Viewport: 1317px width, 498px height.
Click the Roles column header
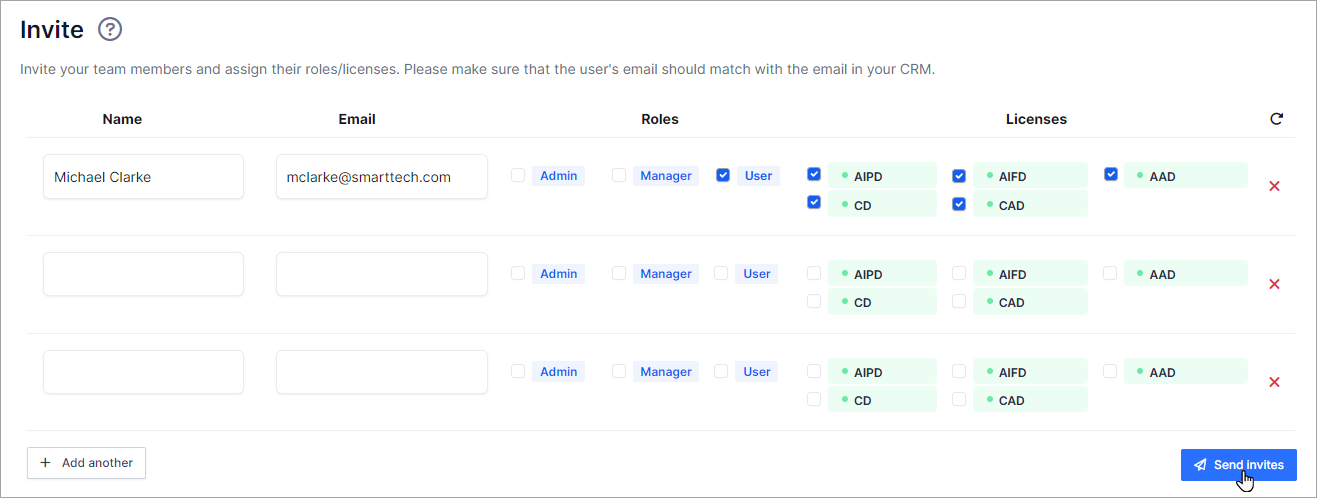(660, 119)
